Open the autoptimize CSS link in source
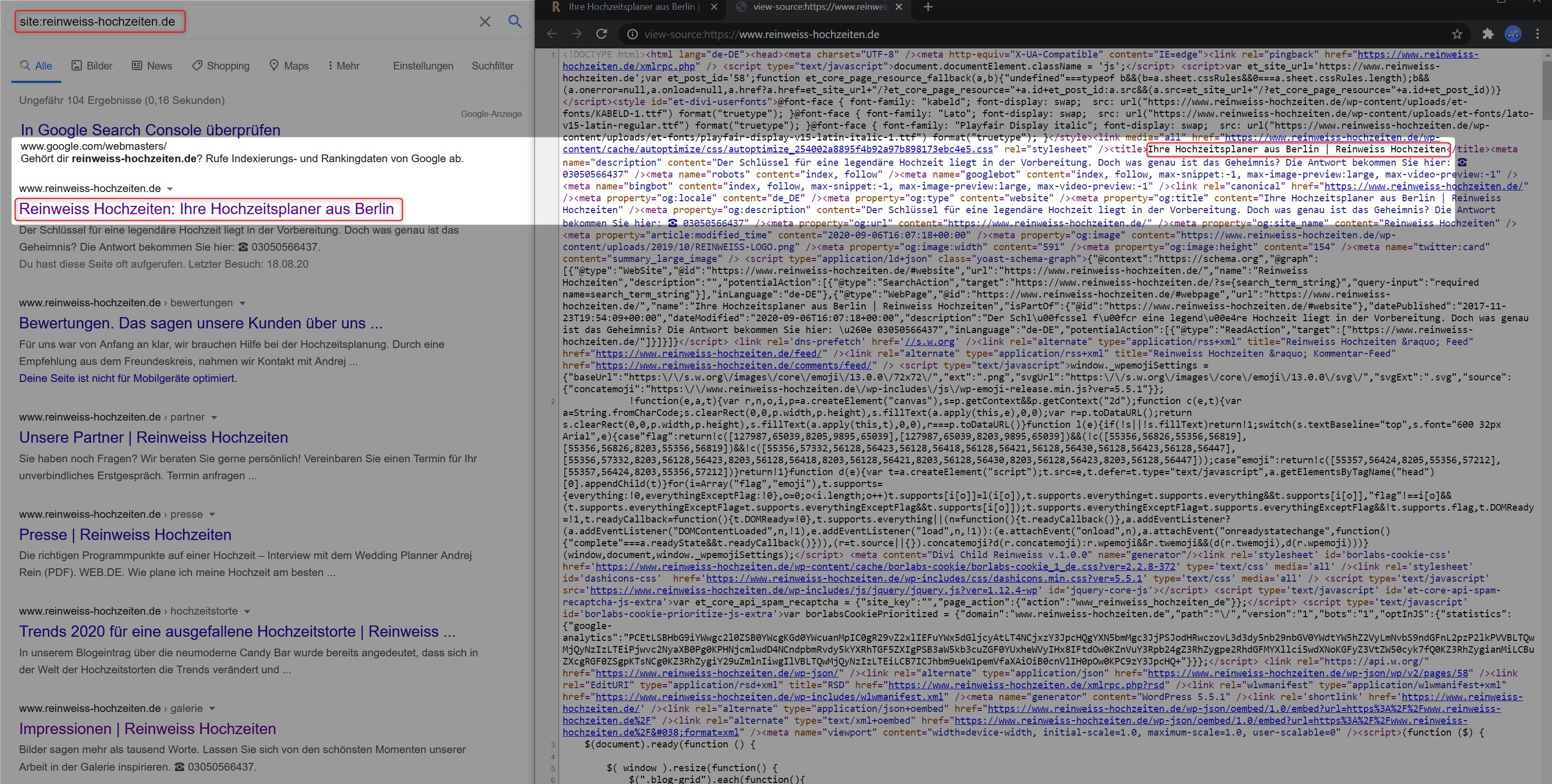This screenshot has height=784, width=1552. (777, 149)
